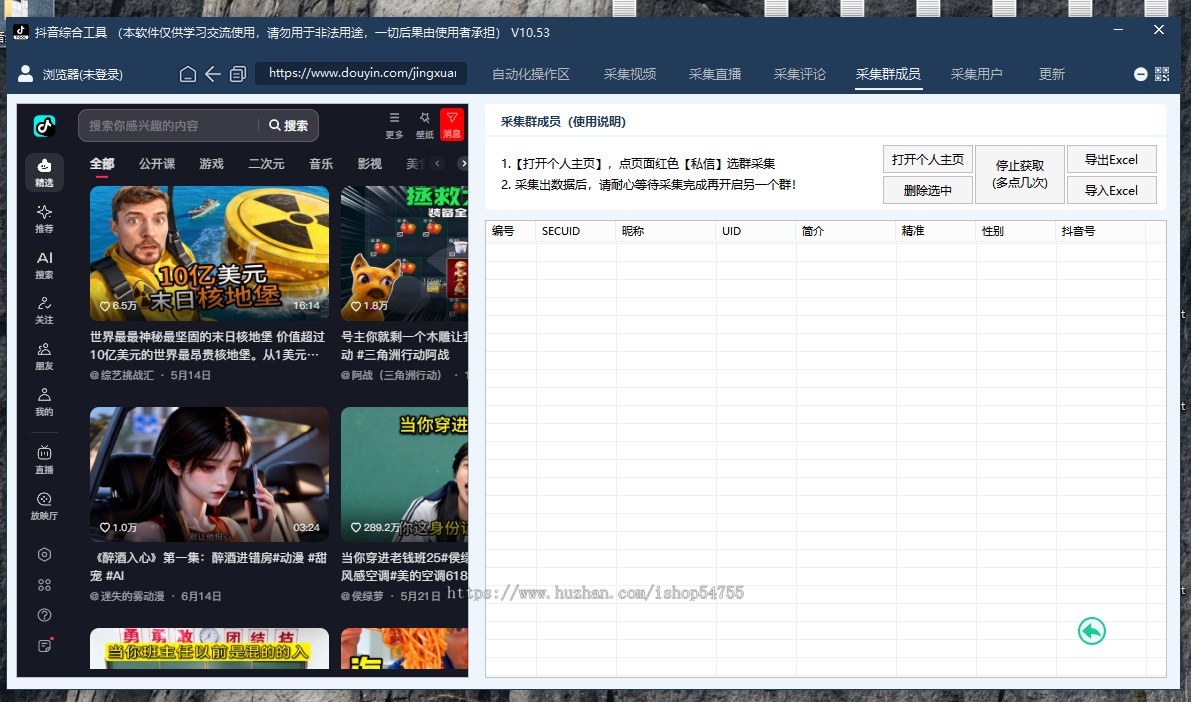Click 删除选中 button
The width and height of the screenshot is (1191, 702).
pyautogui.click(x=927, y=190)
